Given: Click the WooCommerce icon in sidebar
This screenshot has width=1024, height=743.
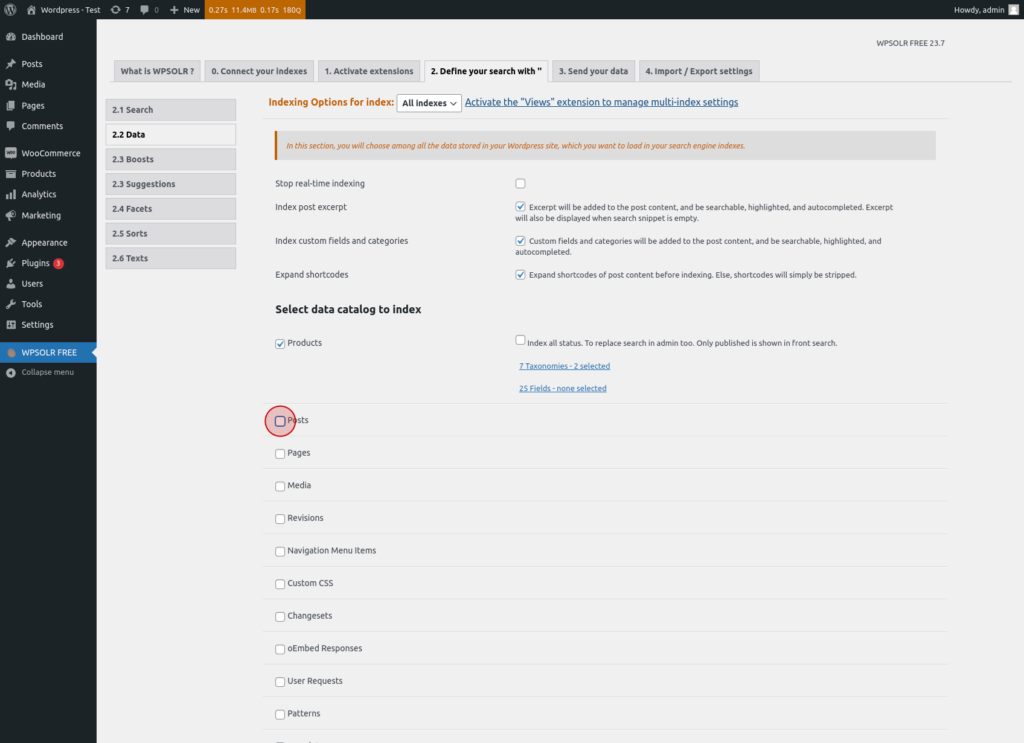Looking at the screenshot, I should point(10,153).
